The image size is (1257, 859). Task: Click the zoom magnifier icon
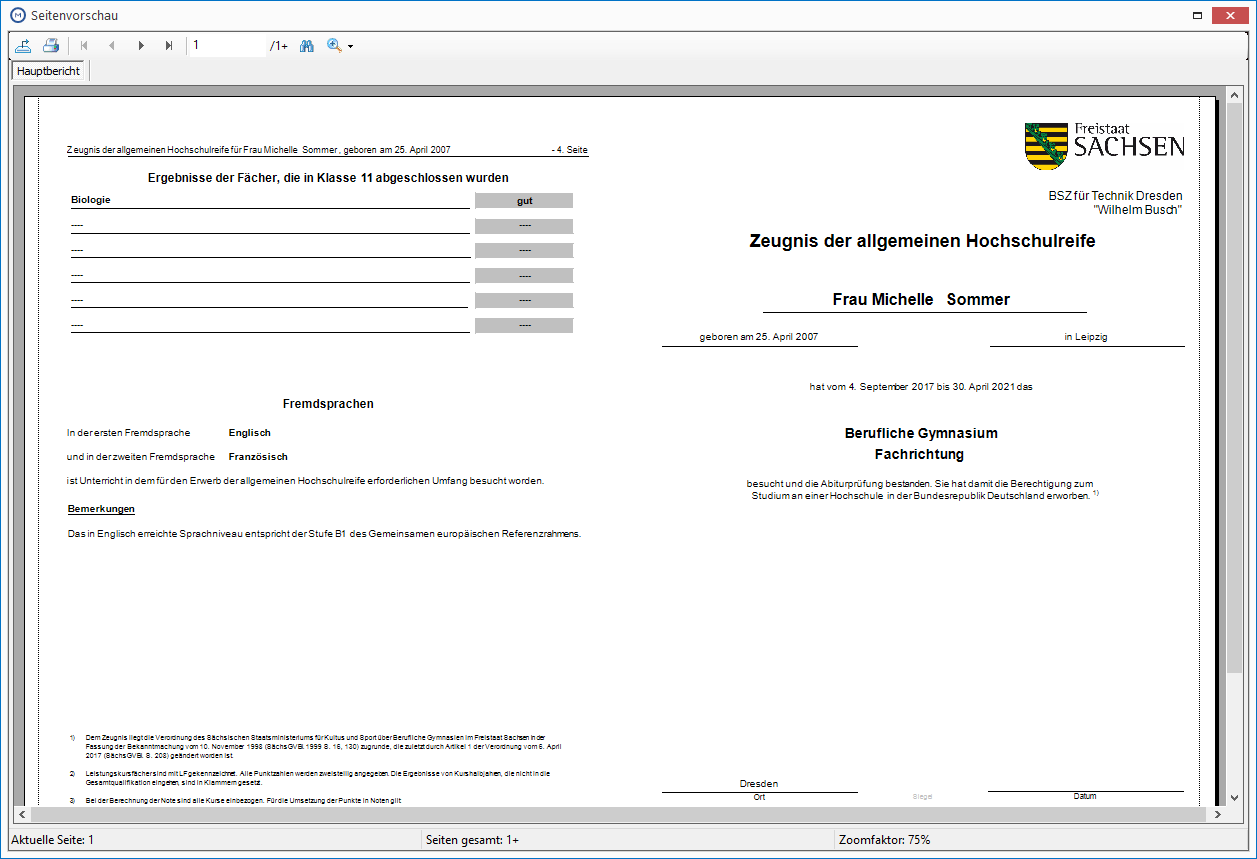click(334, 45)
